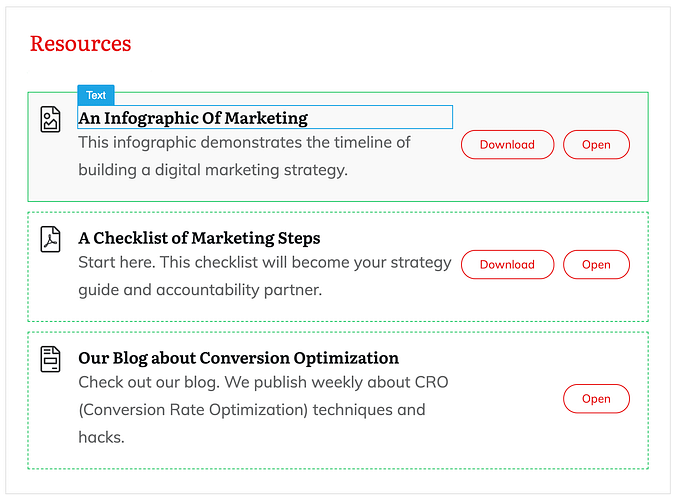Screen dimensions: 677x498
Task: Download the Infographic Of Marketing
Action: [x=507, y=145]
